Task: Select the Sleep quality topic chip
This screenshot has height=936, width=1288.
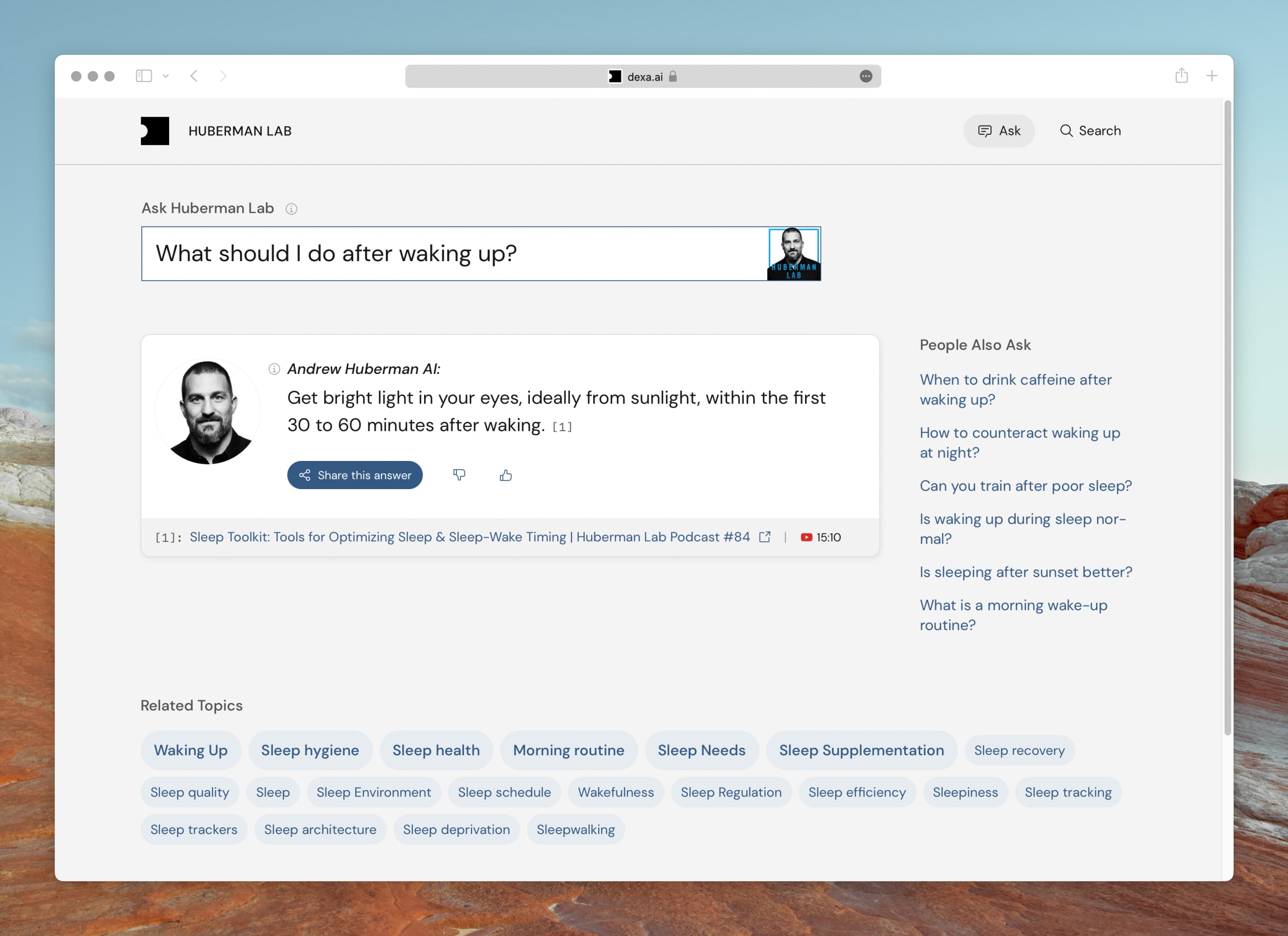Action: [x=190, y=792]
